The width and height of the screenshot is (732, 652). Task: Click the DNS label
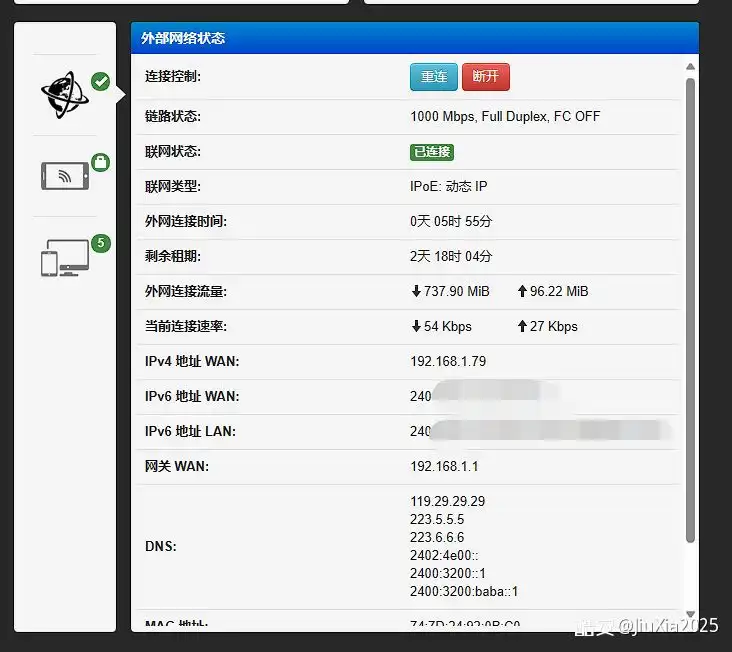[161, 546]
